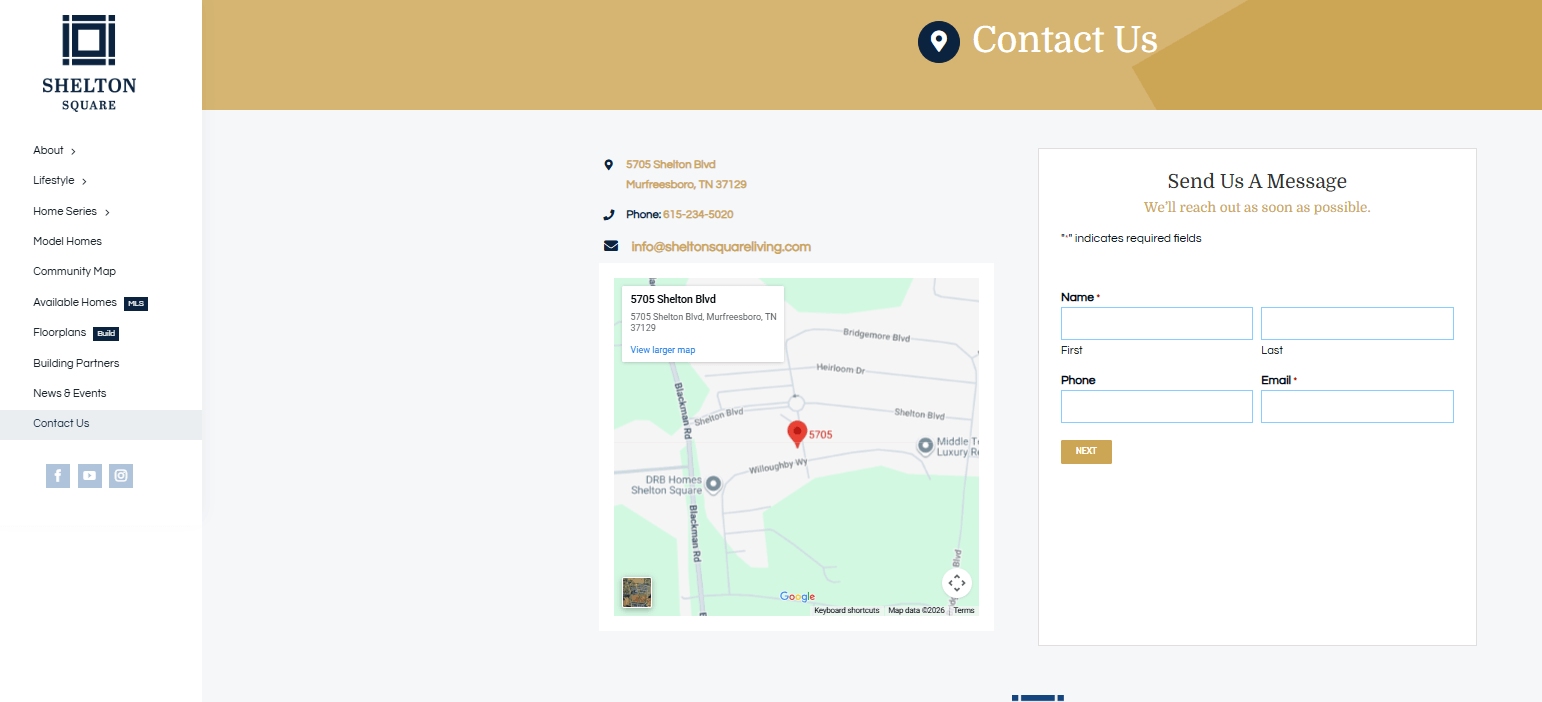Screen dimensions: 1542x702
Task: Open the Available Homes MLS page
Action: click(x=74, y=302)
